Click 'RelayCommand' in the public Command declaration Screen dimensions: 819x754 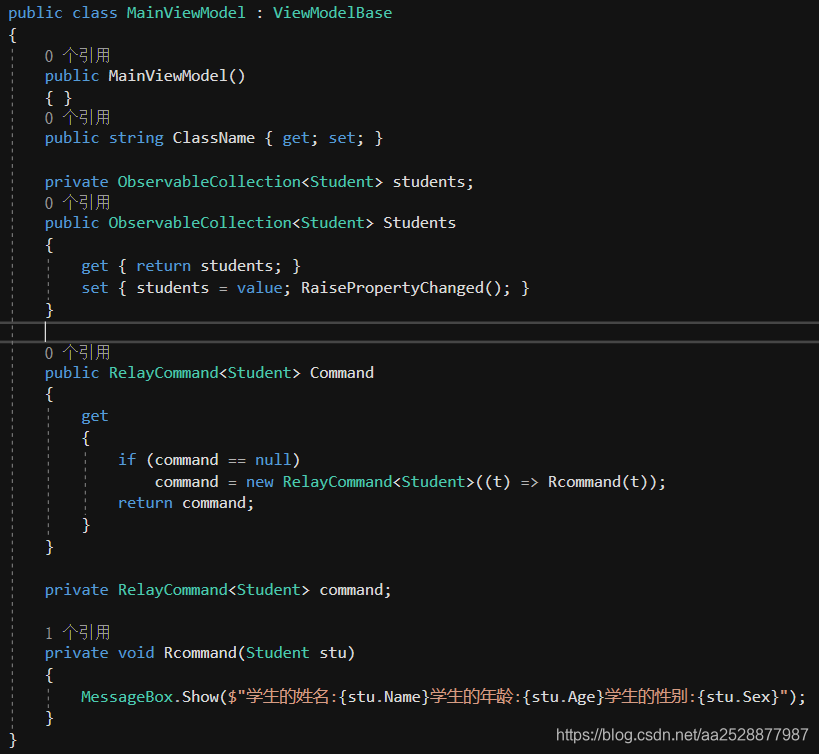(163, 373)
